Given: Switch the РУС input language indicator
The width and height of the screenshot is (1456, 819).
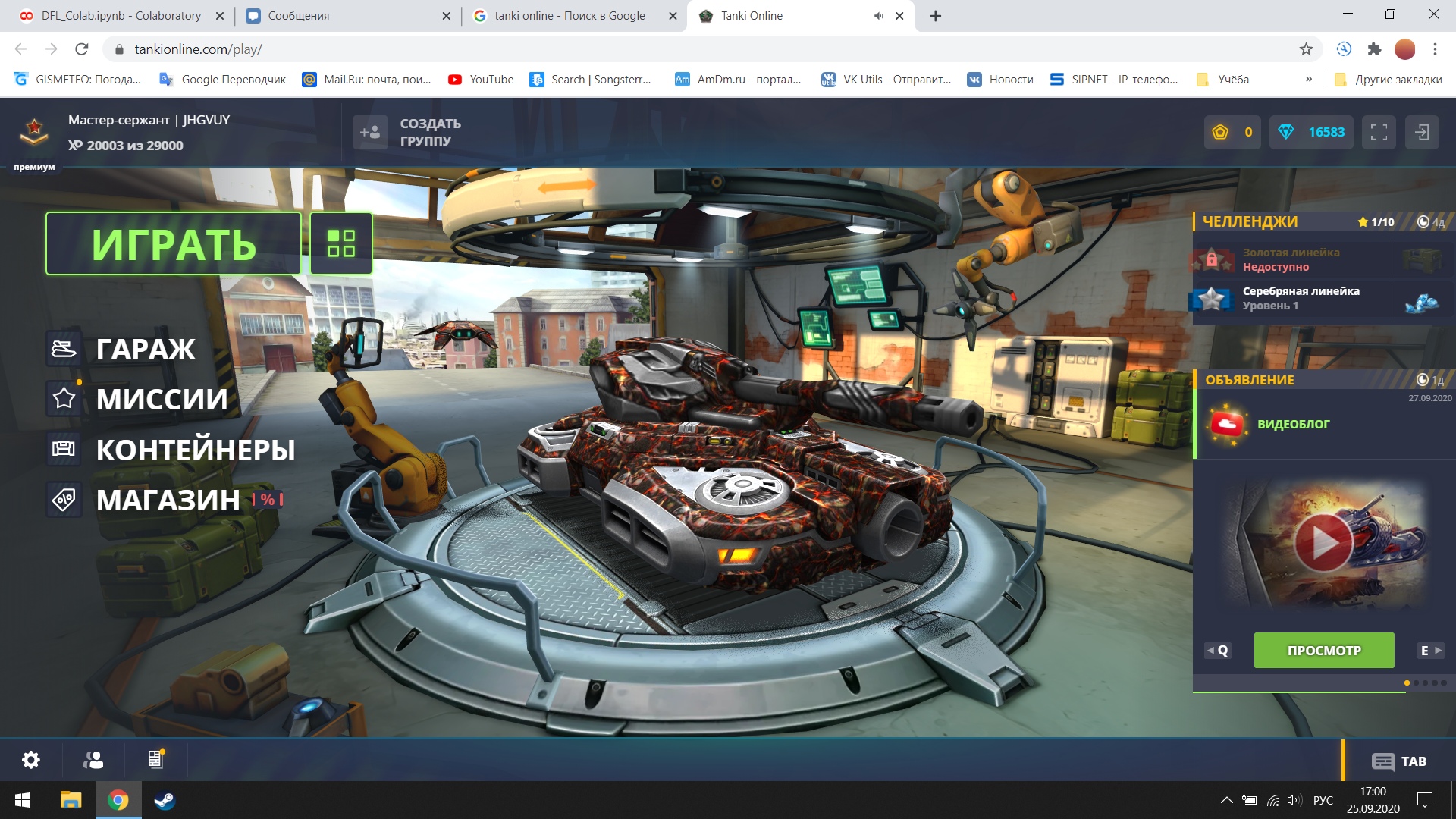Looking at the screenshot, I should [1323, 800].
